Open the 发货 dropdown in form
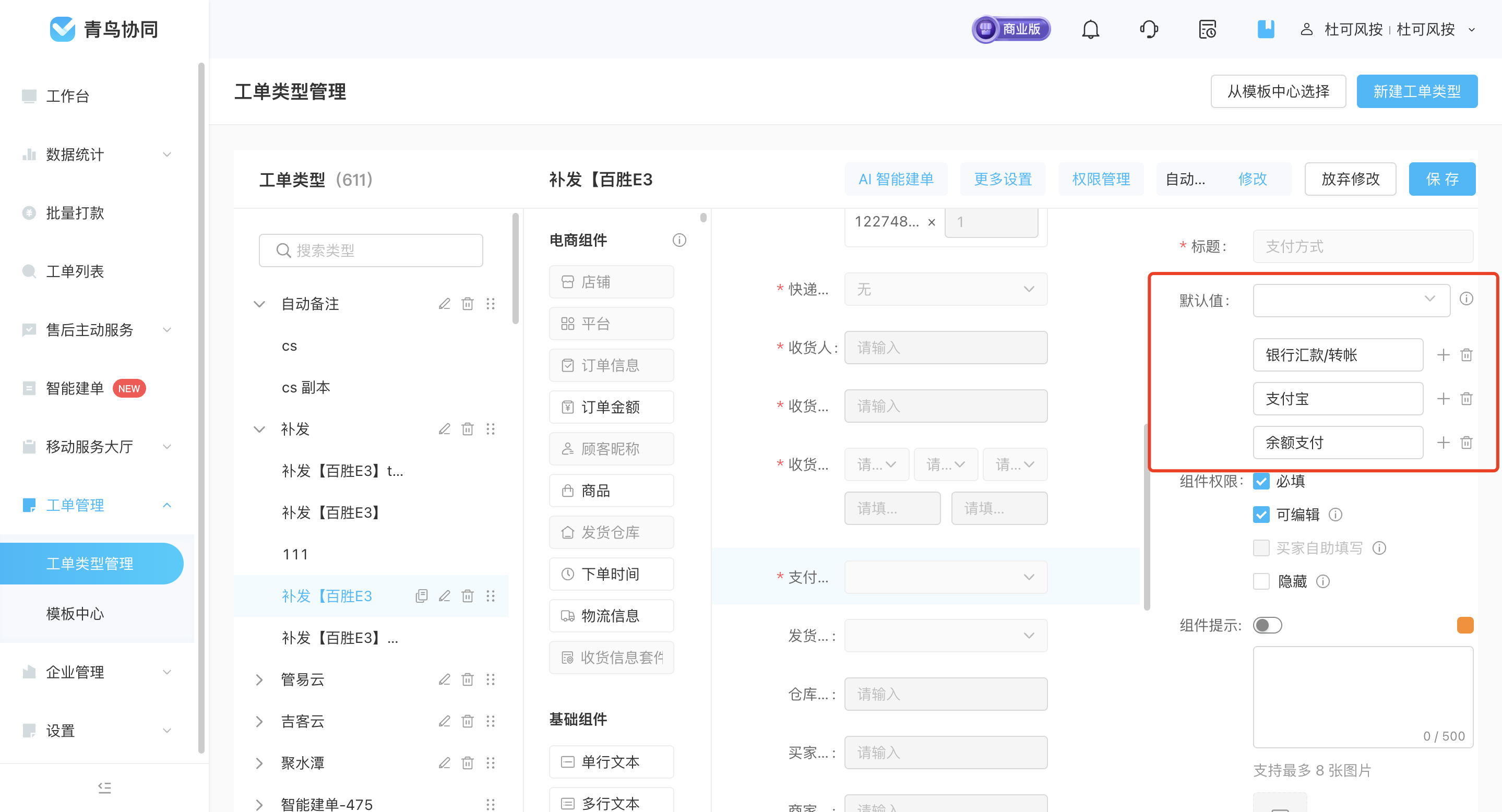Image resolution: width=1502 pixels, height=812 pixels. click(x=946, y=636)
